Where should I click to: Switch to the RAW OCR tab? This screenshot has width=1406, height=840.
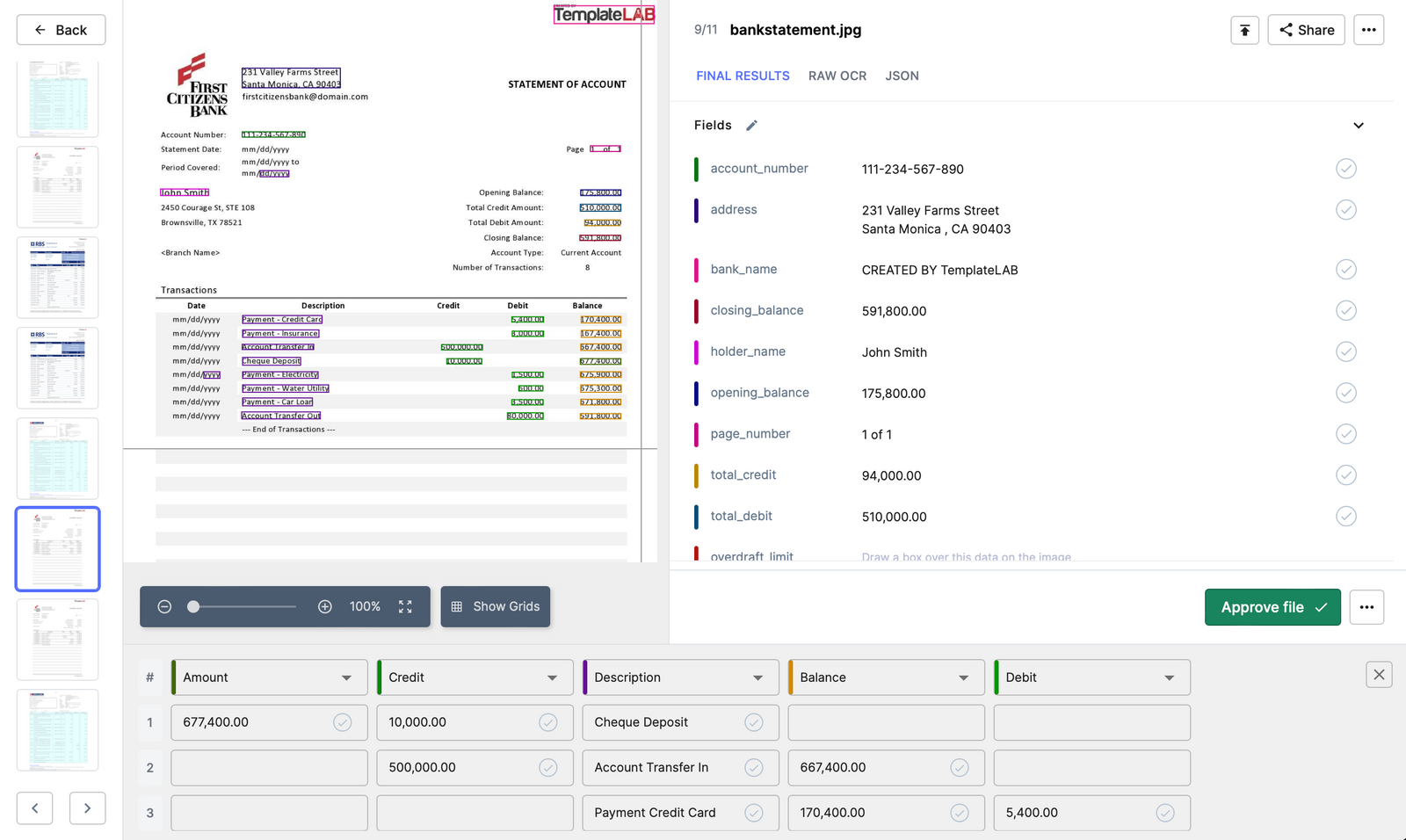pyautogui.click(x=837, y=76)
